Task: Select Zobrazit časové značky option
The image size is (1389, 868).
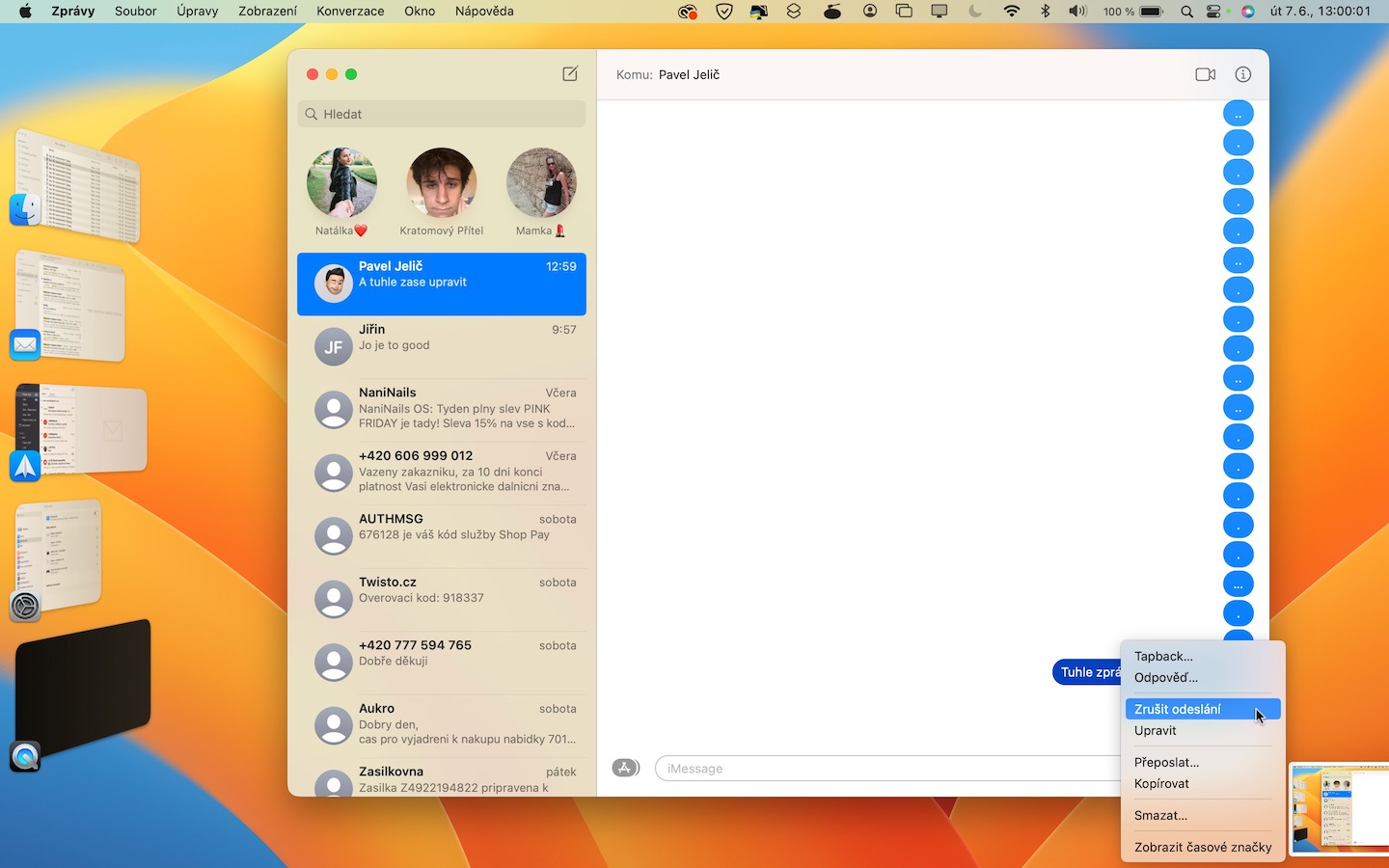Action: (1203, 848)
